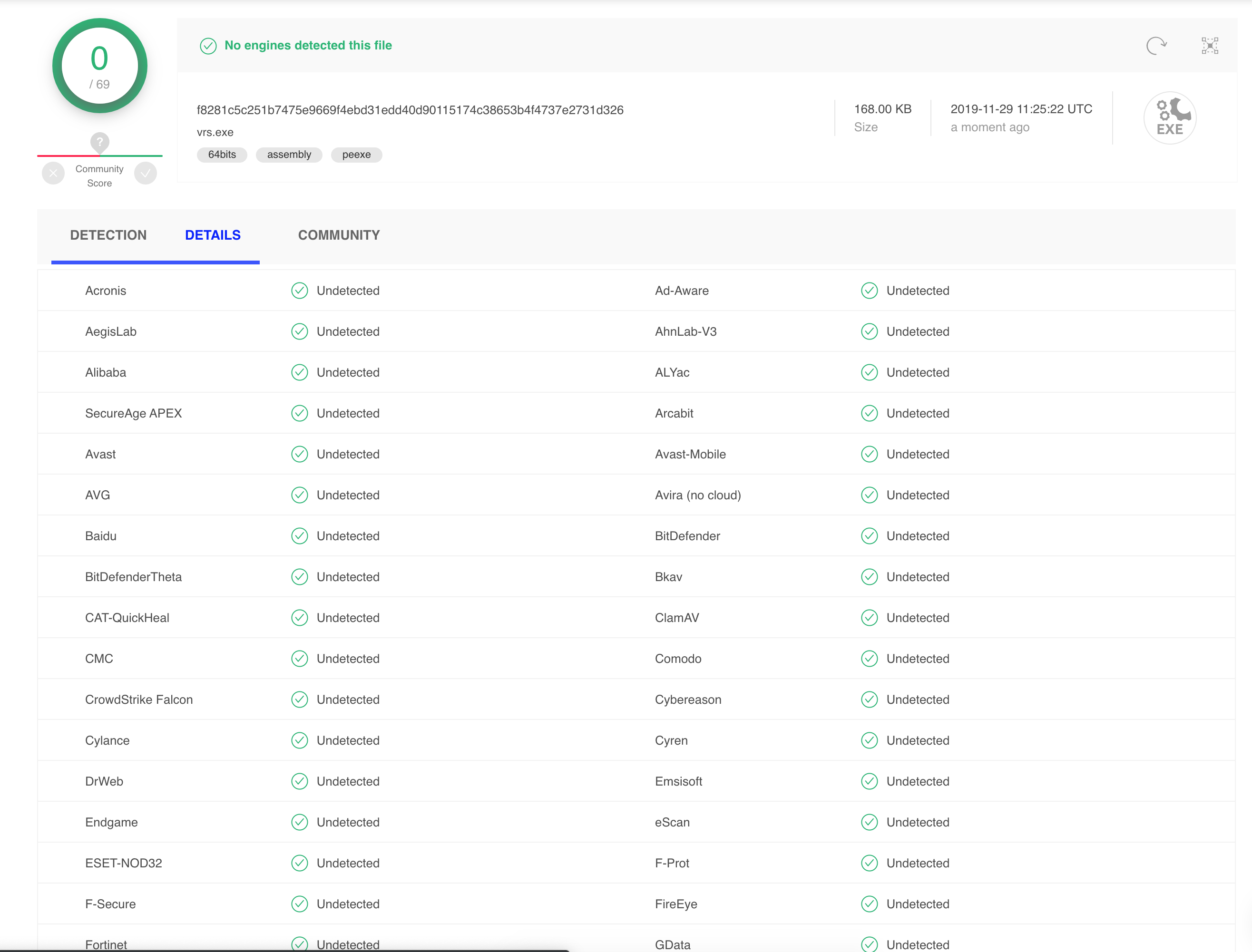The width and height of the screenshot is (1252, 952).
Task: Open the similar-files graph icon
Action: tap(1210, 45)
